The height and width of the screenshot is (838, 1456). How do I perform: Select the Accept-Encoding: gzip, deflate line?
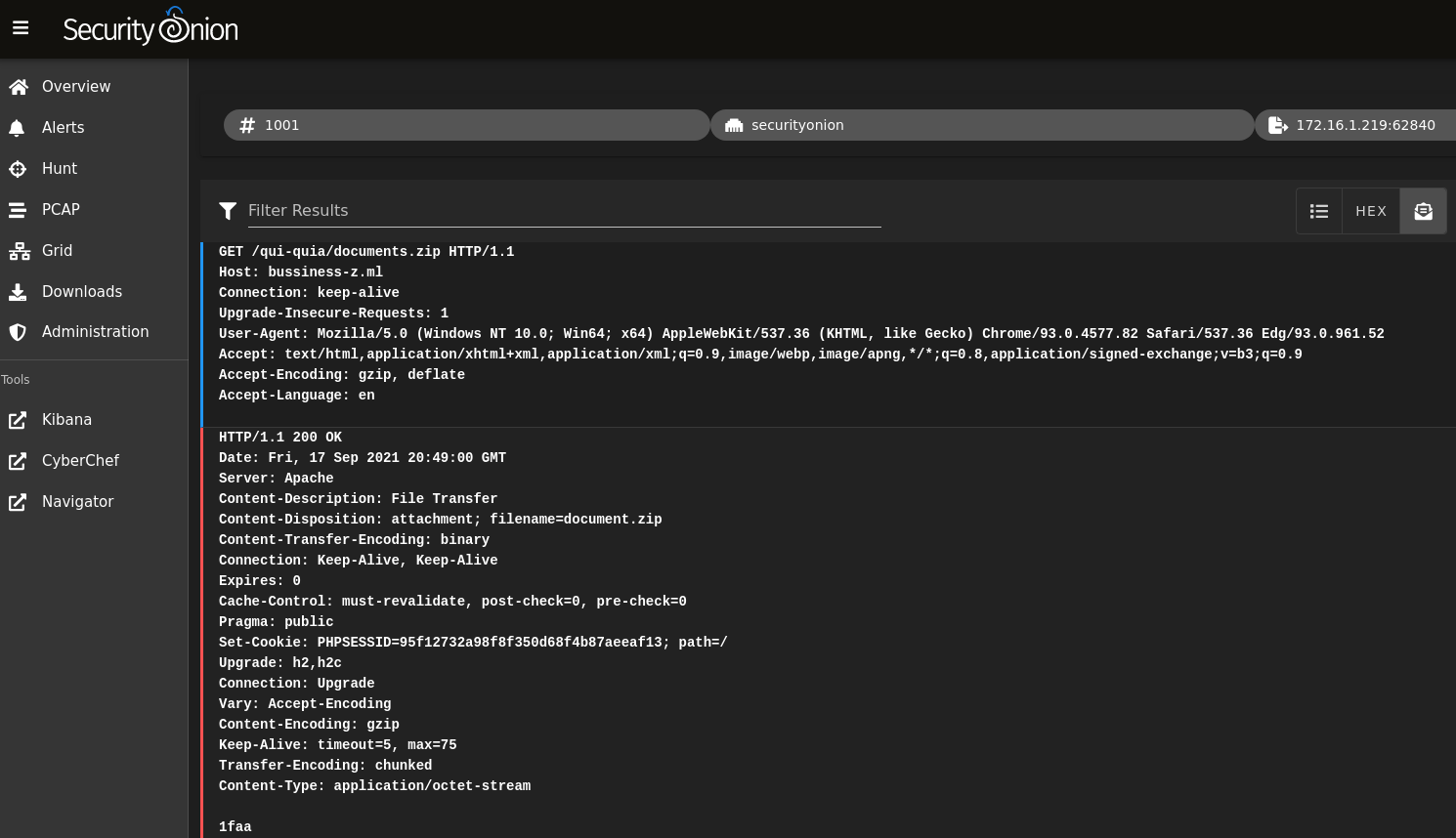click(342, 375)
